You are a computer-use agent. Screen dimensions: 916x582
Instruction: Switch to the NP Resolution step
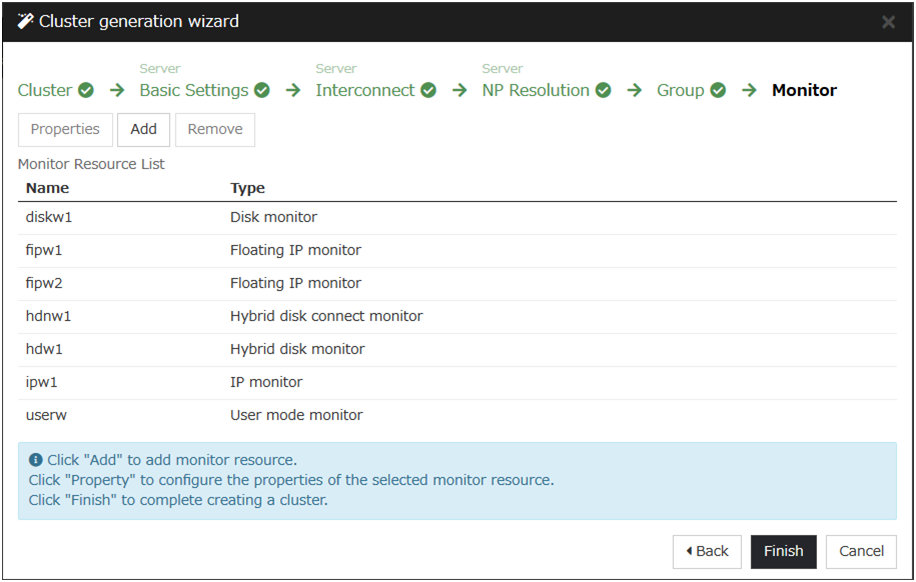[536, 90]
